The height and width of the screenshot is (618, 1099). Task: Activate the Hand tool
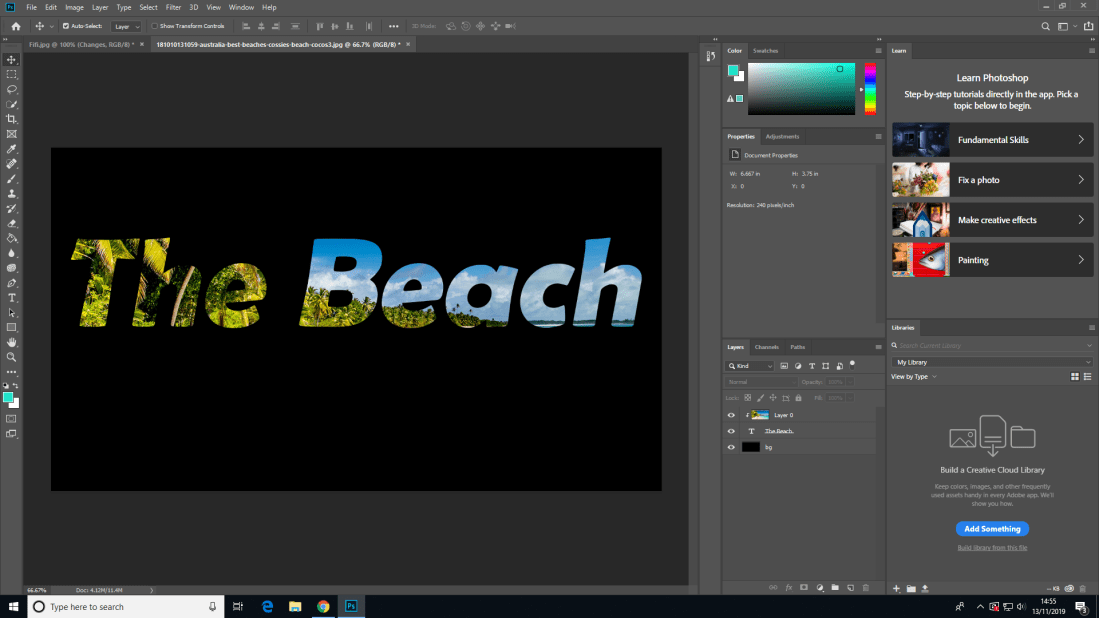click(12, 342)
